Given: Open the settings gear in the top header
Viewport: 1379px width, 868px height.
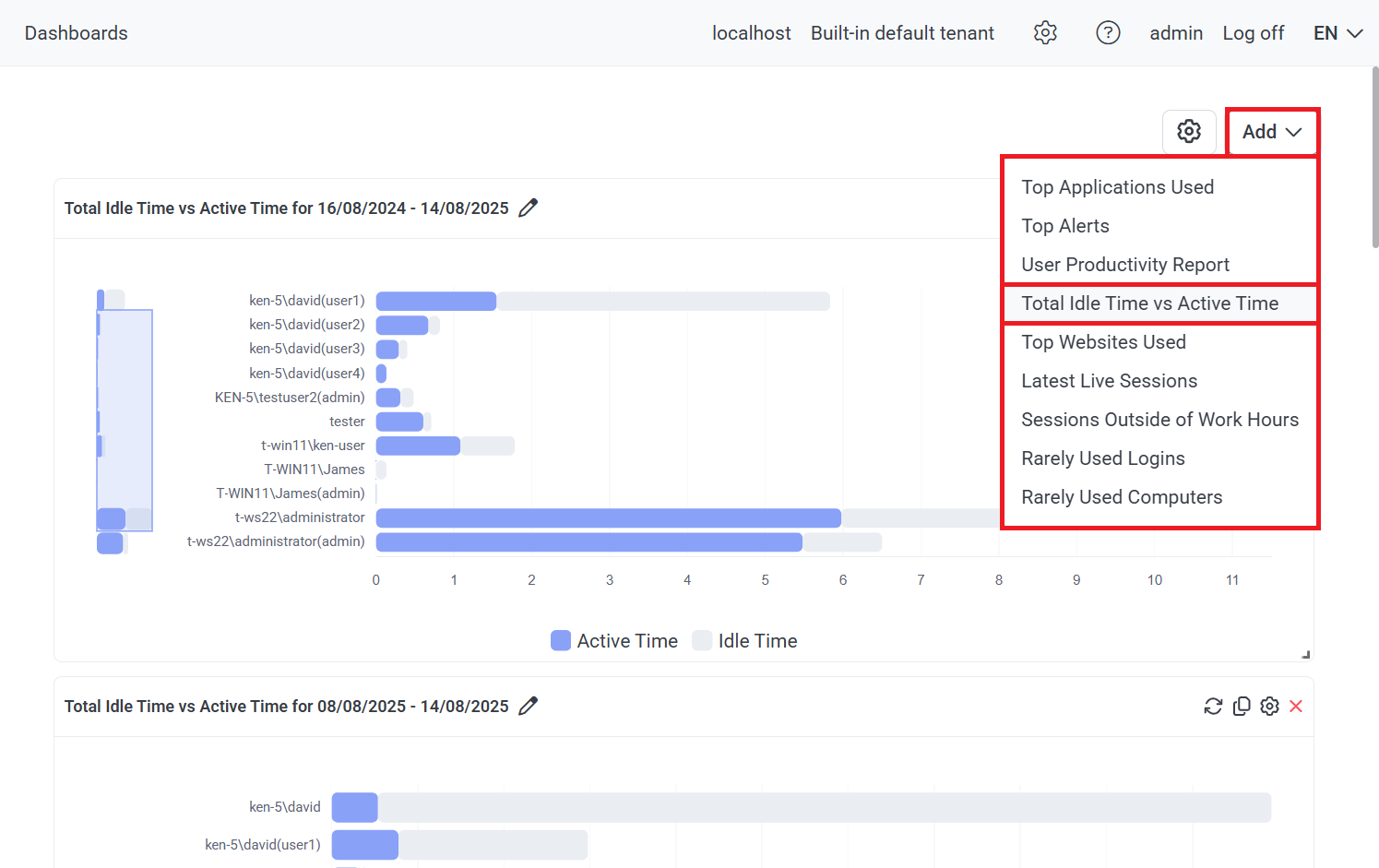Looking at the screenshot, I should pos(1045,33).
